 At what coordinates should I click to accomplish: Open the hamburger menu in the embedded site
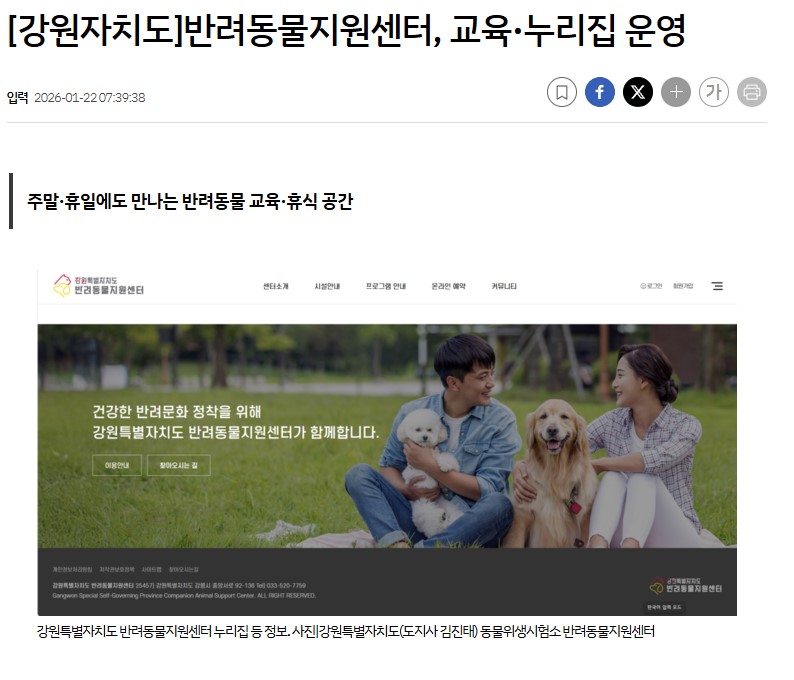point(717,286)
